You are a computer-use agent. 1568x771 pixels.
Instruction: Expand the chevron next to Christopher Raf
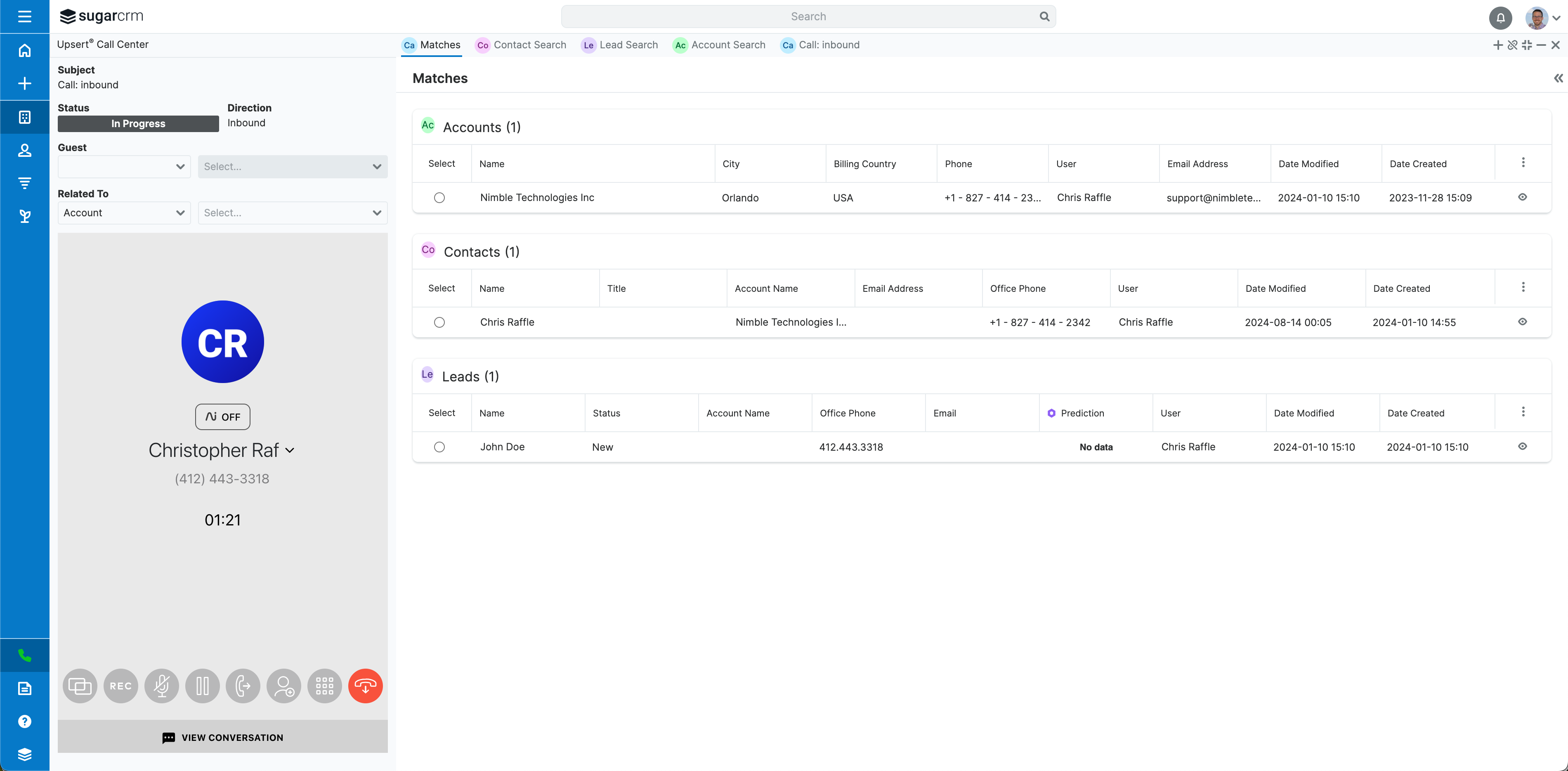[x=290, y=451]
